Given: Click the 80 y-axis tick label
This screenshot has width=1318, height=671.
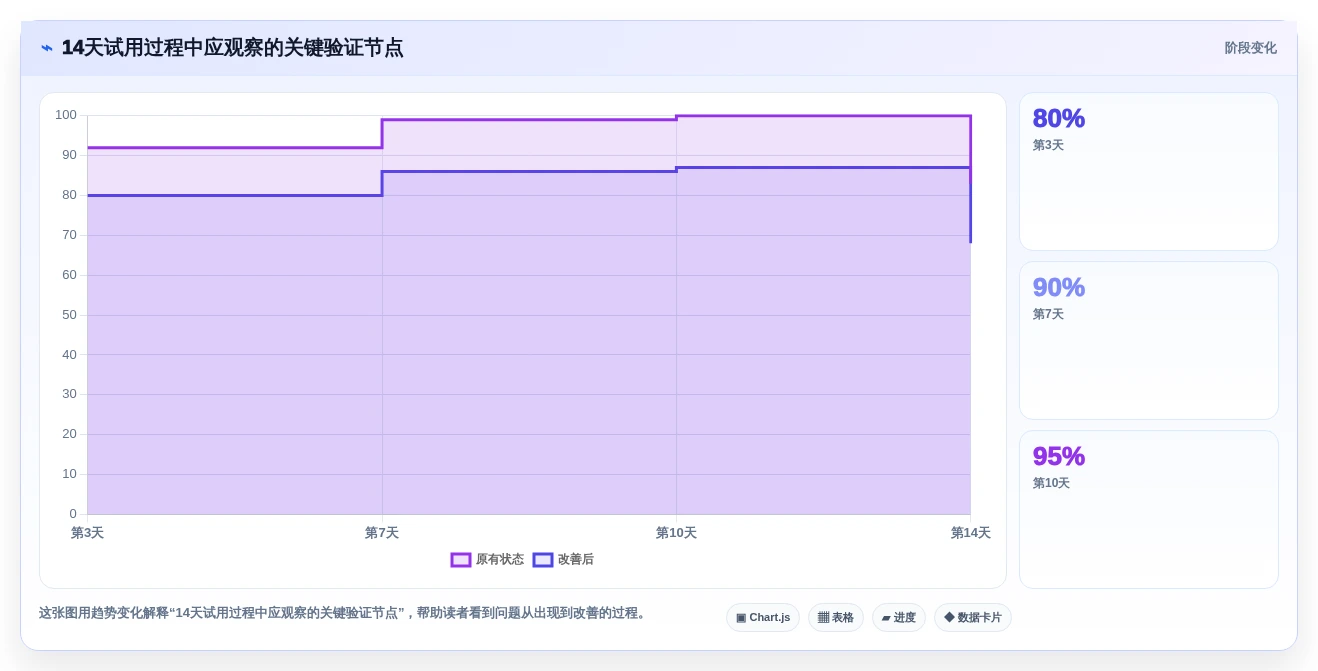Looking at the screenshot, I should [x=69, y=195].
